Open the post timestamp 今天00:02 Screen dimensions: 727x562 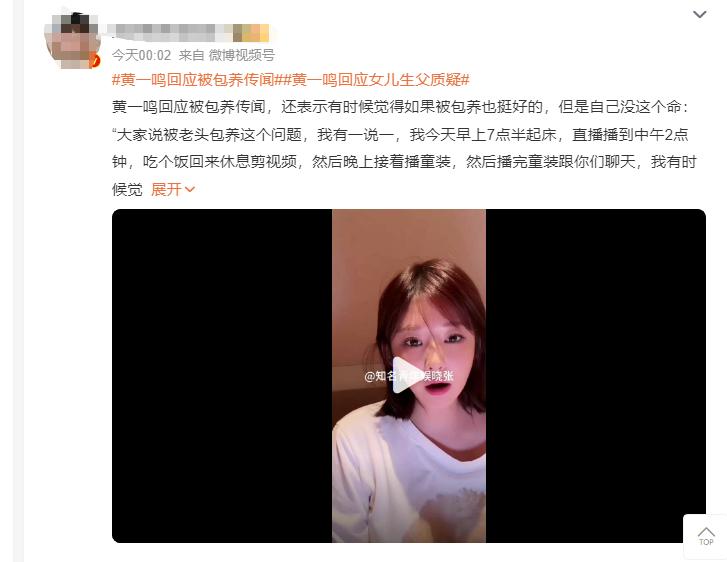[x=141, y=55]
